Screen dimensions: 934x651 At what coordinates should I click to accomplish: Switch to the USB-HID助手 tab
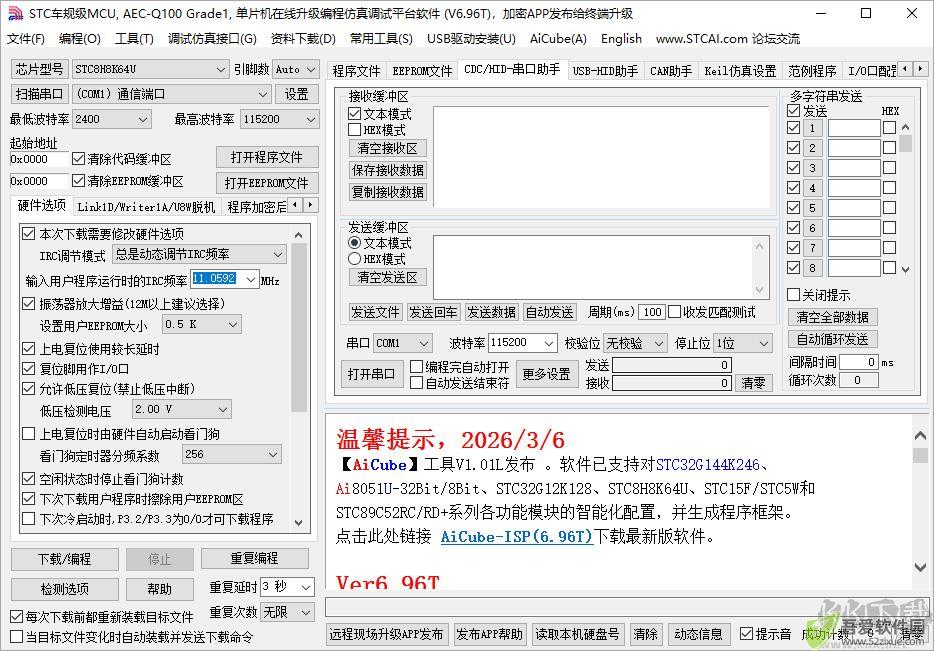click(605, 71)
